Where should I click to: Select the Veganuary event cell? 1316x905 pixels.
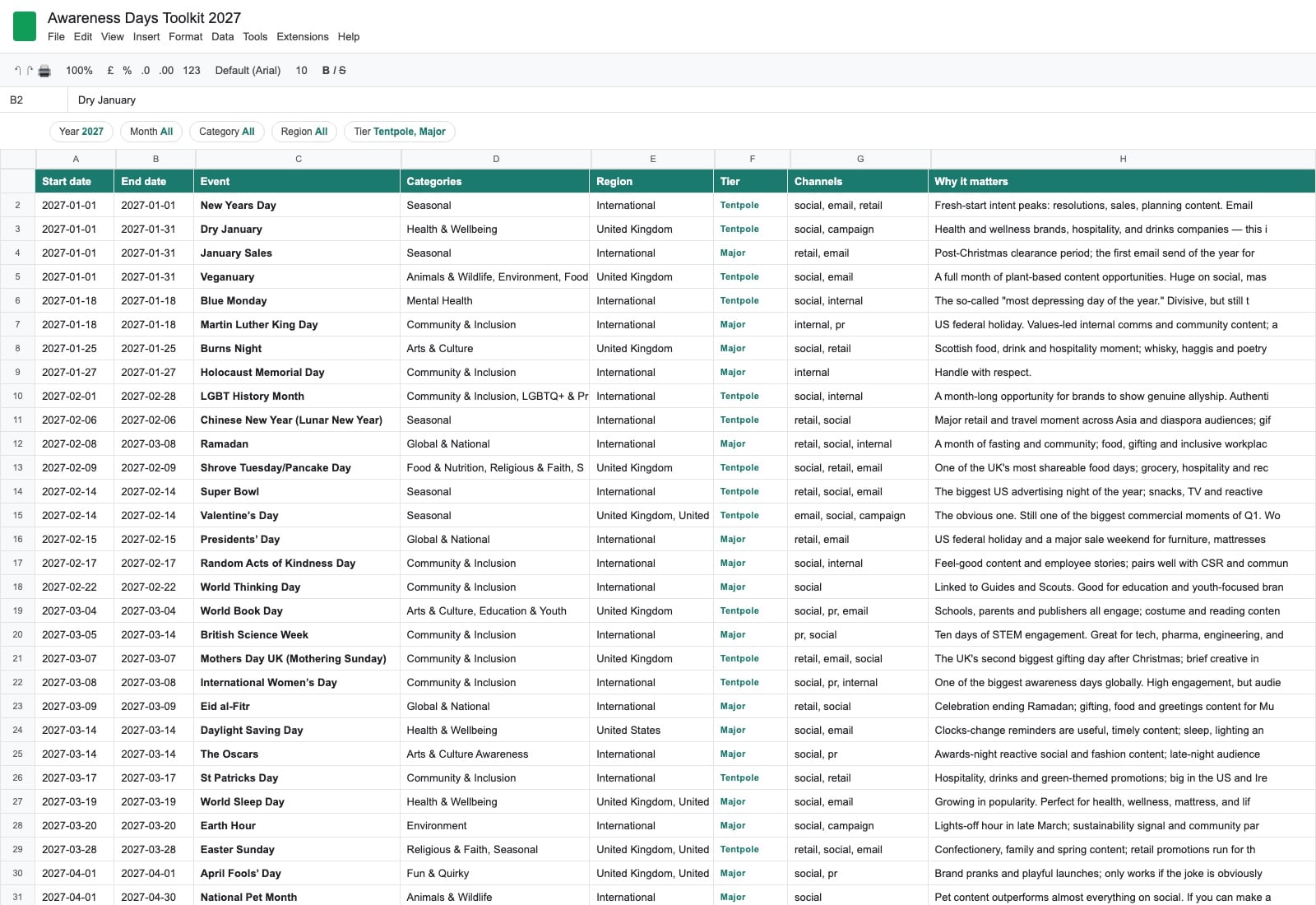[298, 277]
